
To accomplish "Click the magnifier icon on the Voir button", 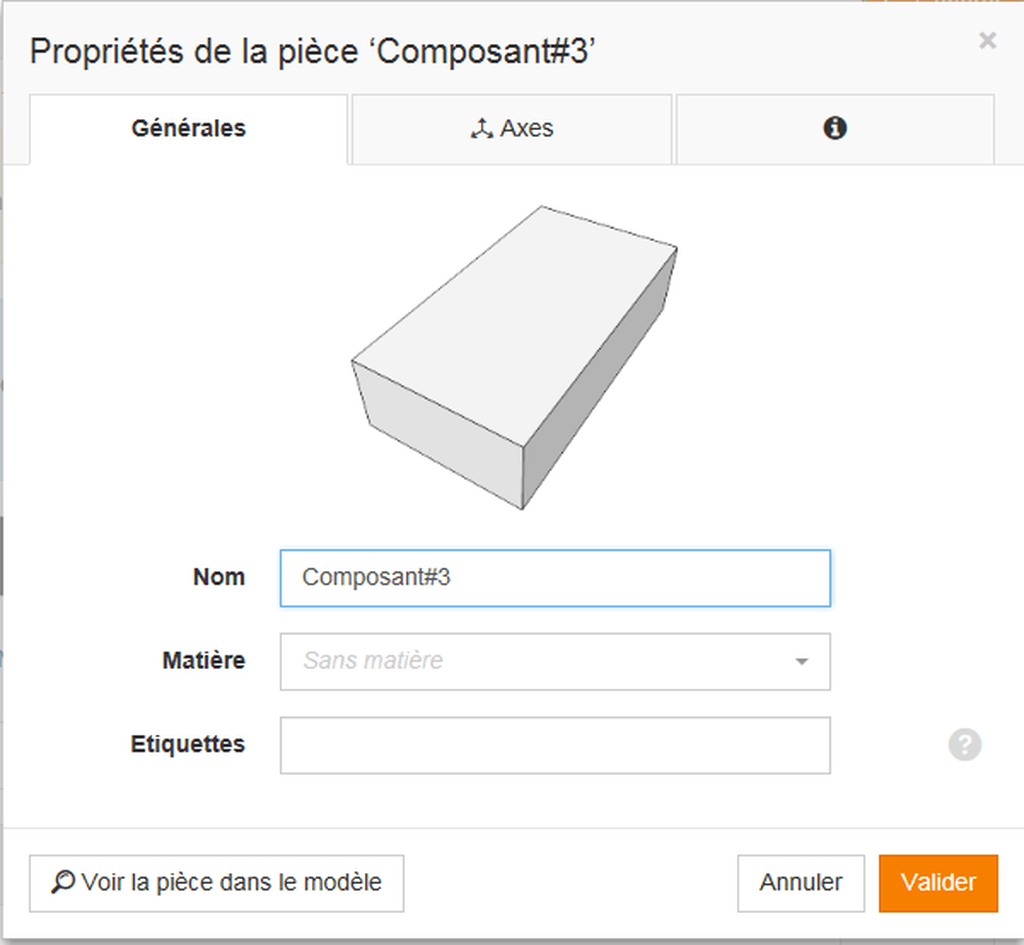I will point(63,882).
